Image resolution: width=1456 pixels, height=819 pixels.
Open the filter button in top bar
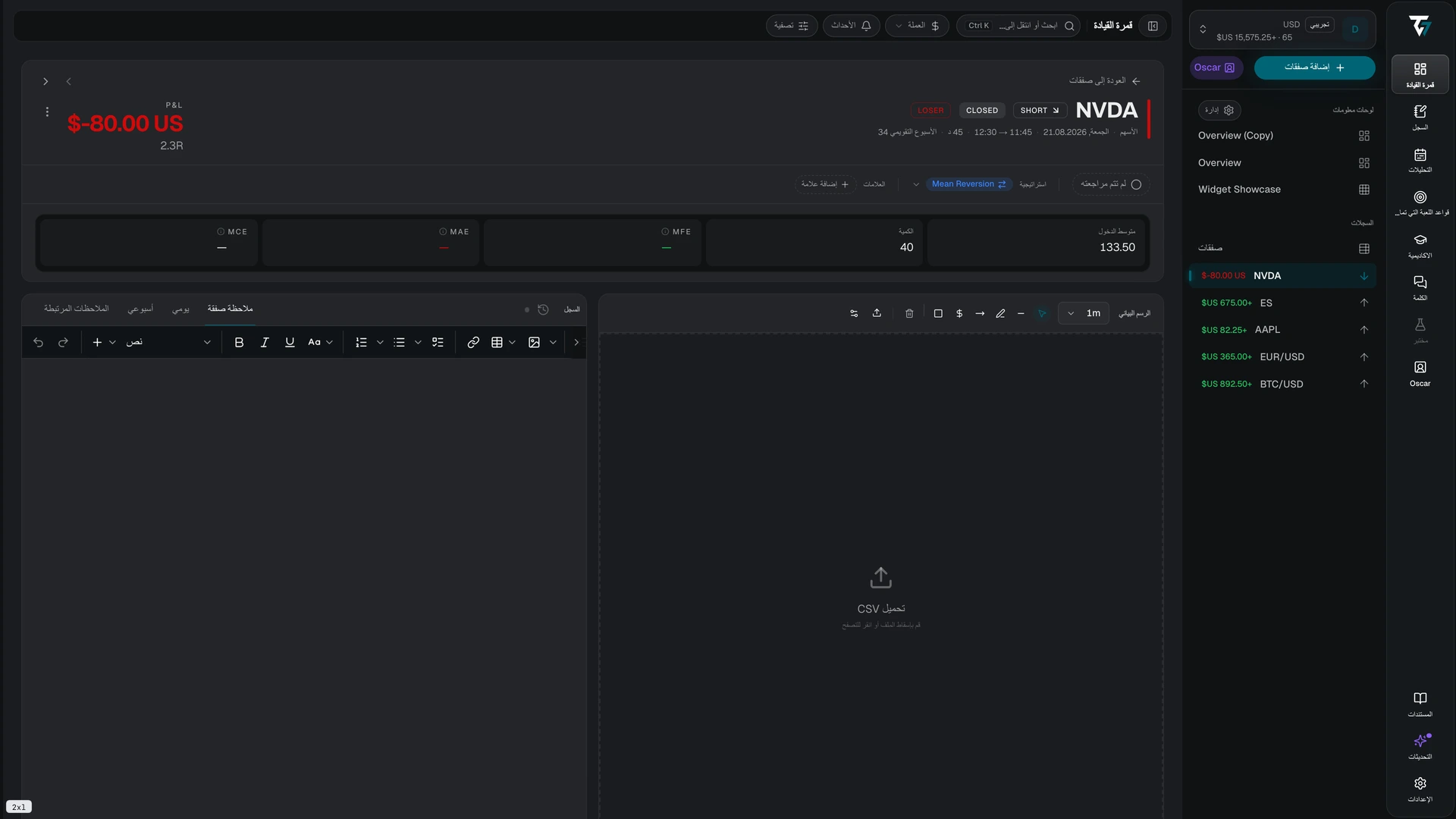click(x=791, y=26)
